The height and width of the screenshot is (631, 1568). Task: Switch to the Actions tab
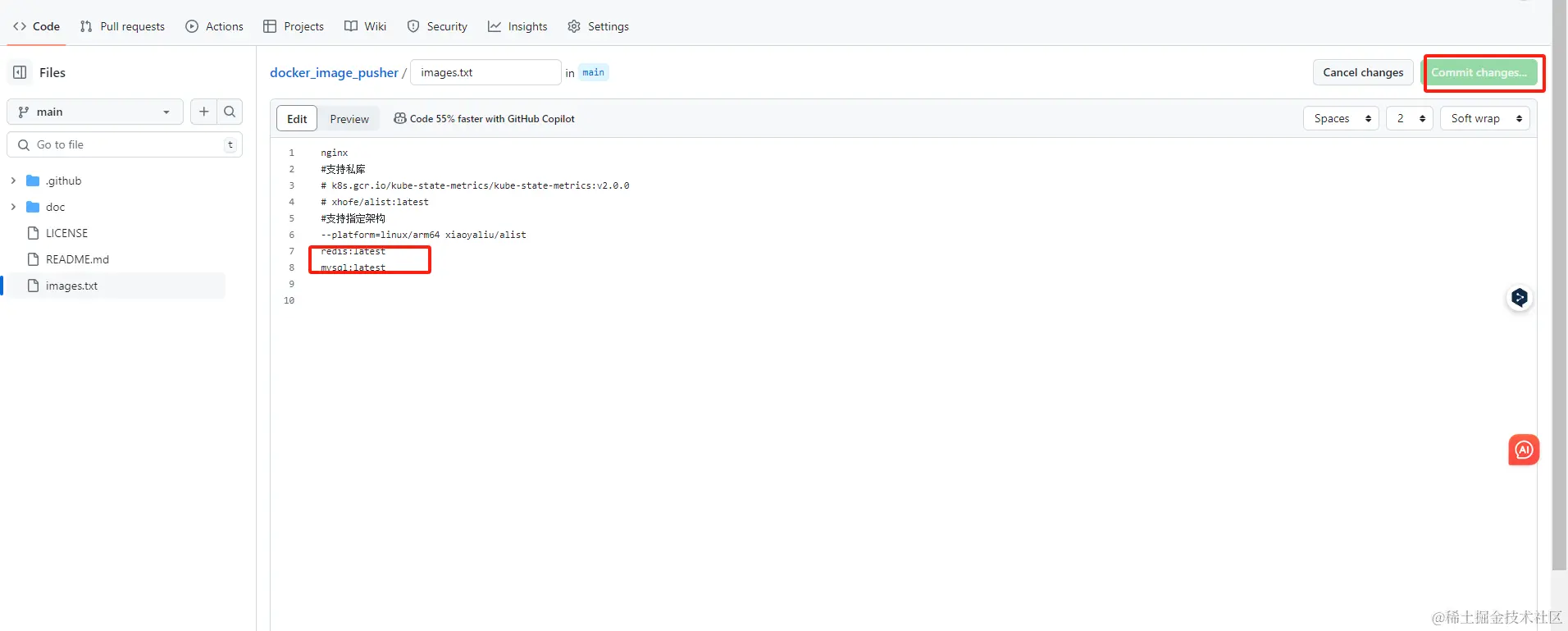(x=214, y=26)
